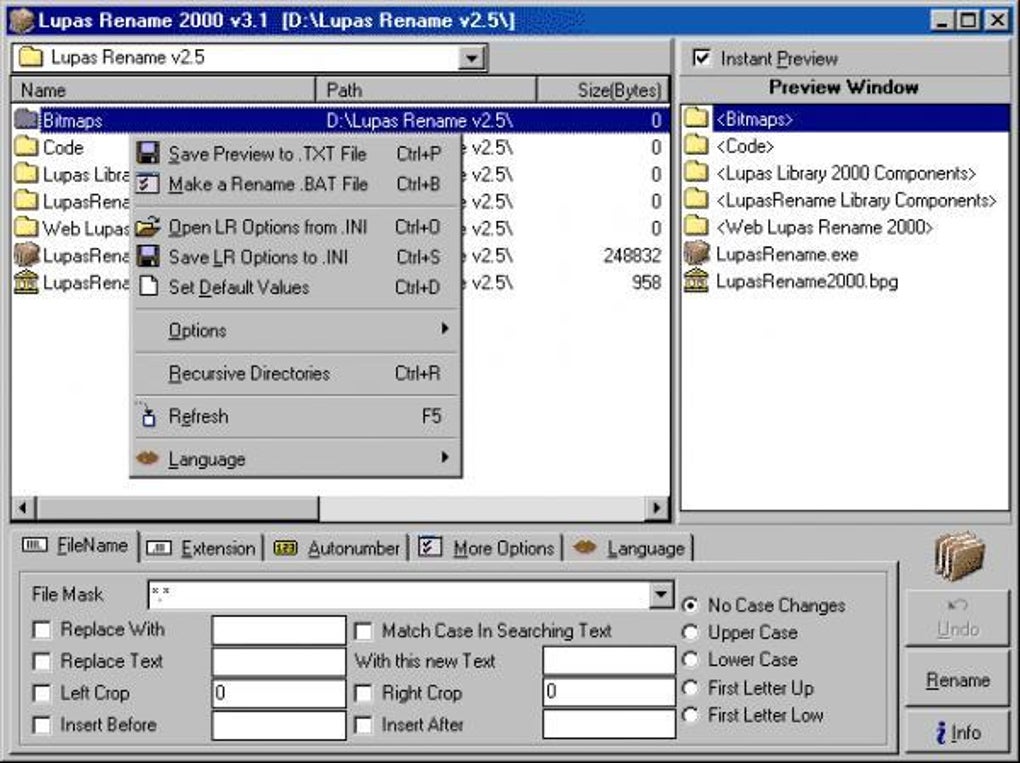Click the floppy icon beside Save Preview to .TXT

coord(148,154)
